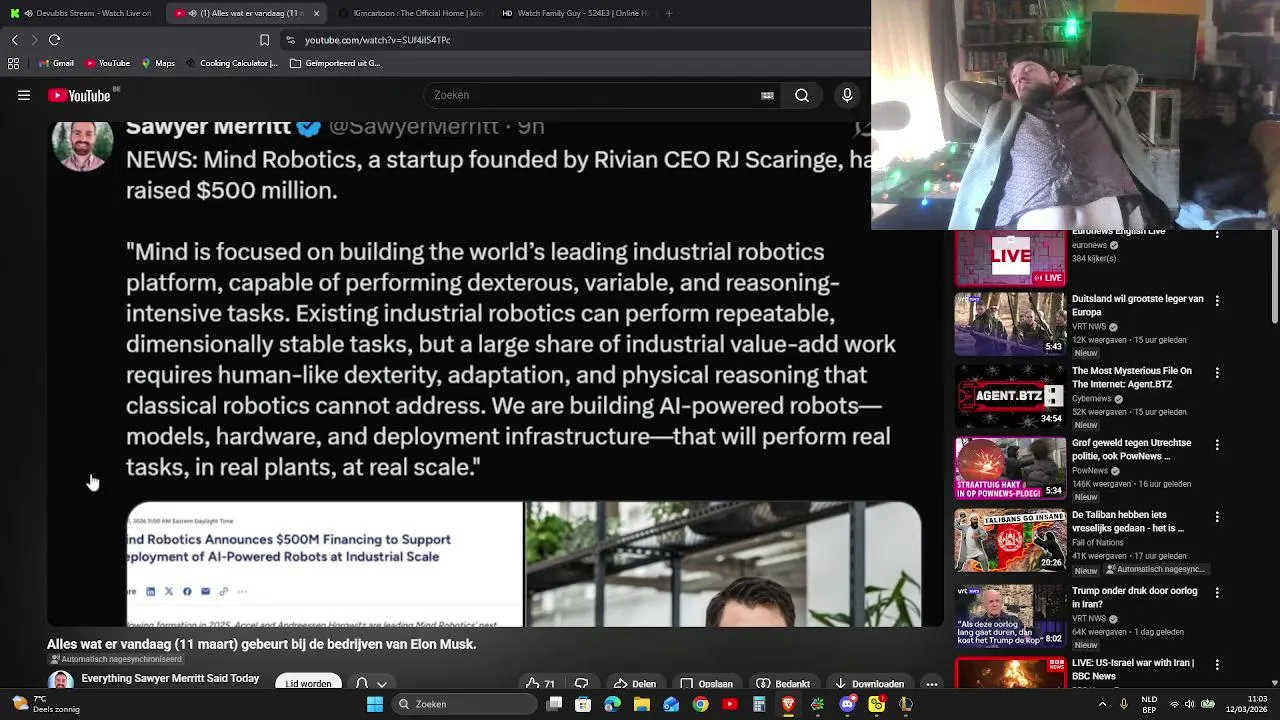Open Windows Start menu
Image resolution: width=1280 pixels, height=720 pixels.
pyautogui.click(x=374, y=704)
